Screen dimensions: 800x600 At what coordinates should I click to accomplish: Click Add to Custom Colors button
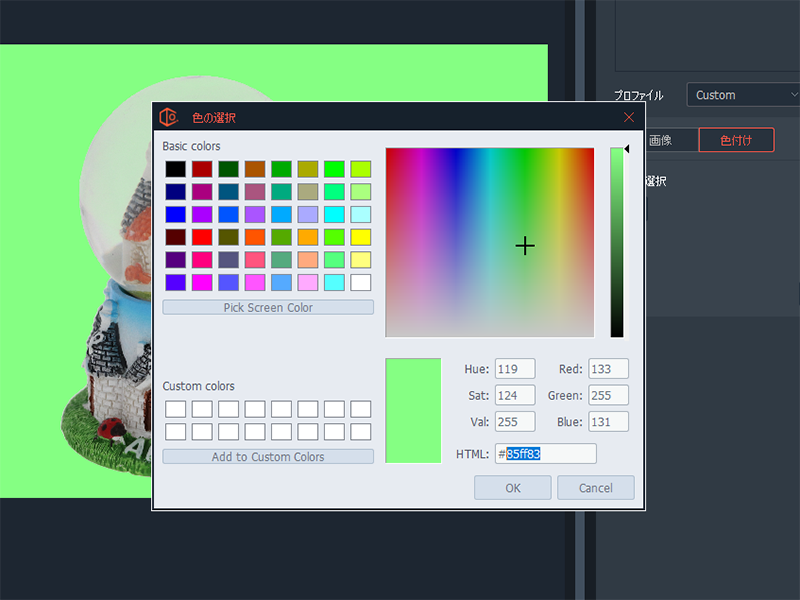(x=268, y=457)
